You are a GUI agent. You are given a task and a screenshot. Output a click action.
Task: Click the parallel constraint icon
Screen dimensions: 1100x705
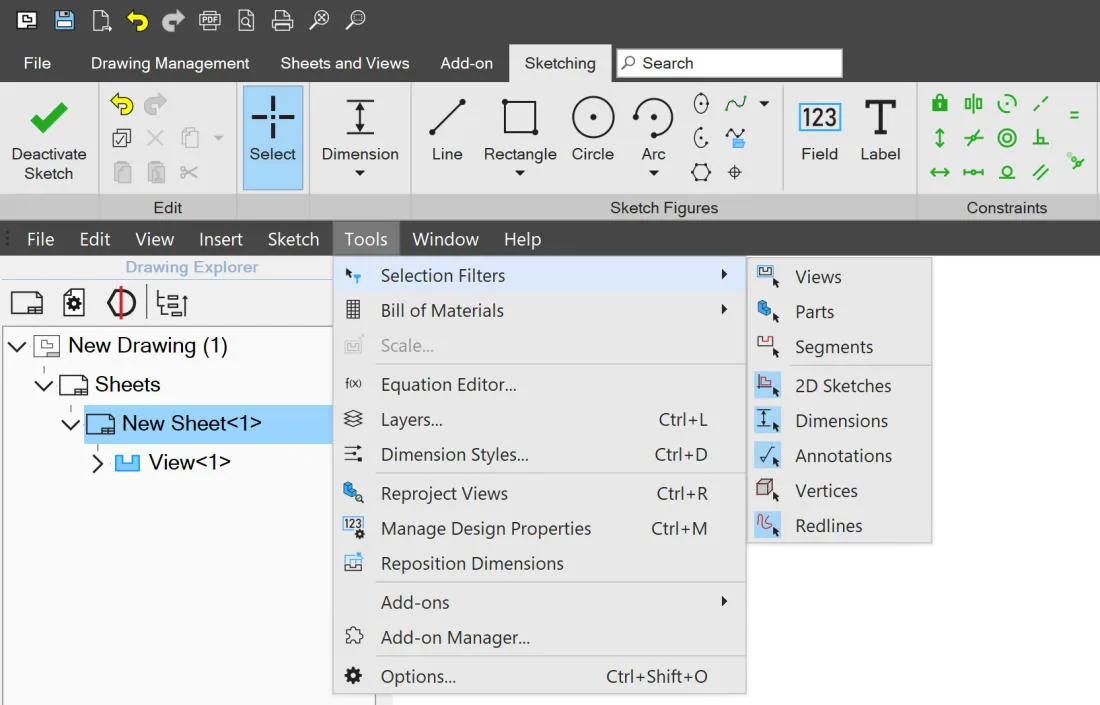click(x=1040, y=172)
